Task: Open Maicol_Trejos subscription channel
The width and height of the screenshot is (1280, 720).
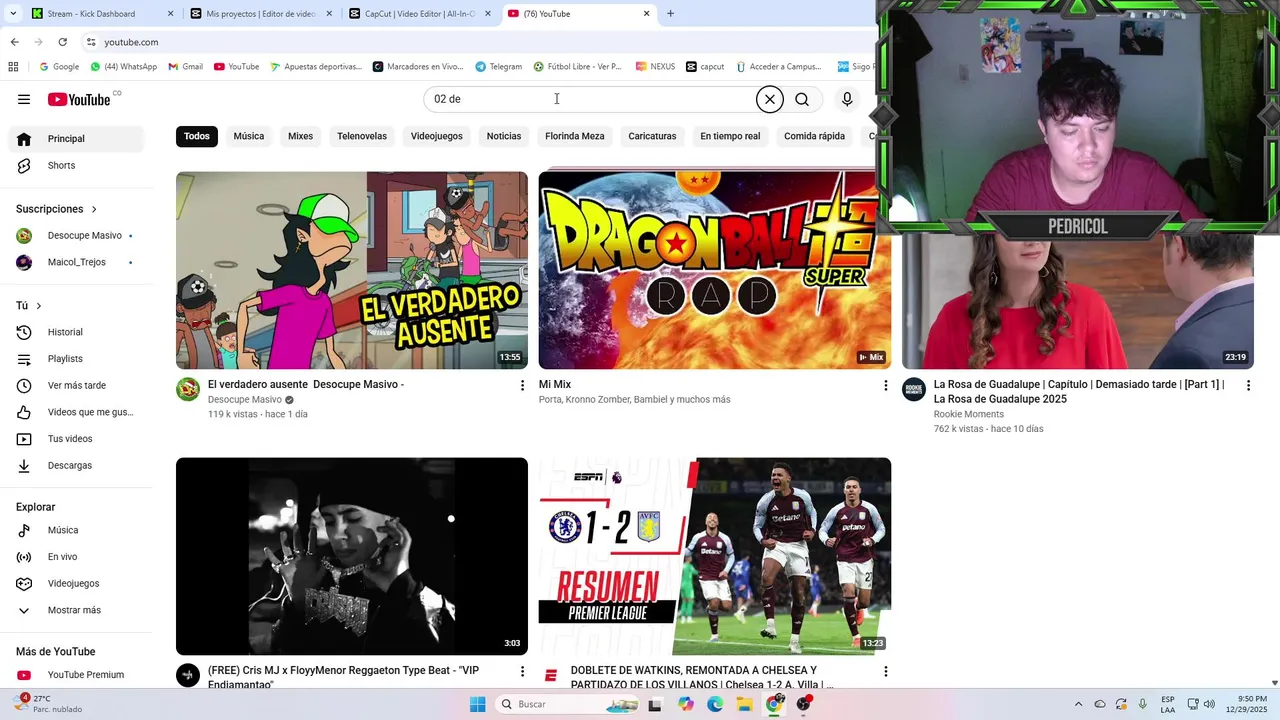Action: [x=76, y=262]
